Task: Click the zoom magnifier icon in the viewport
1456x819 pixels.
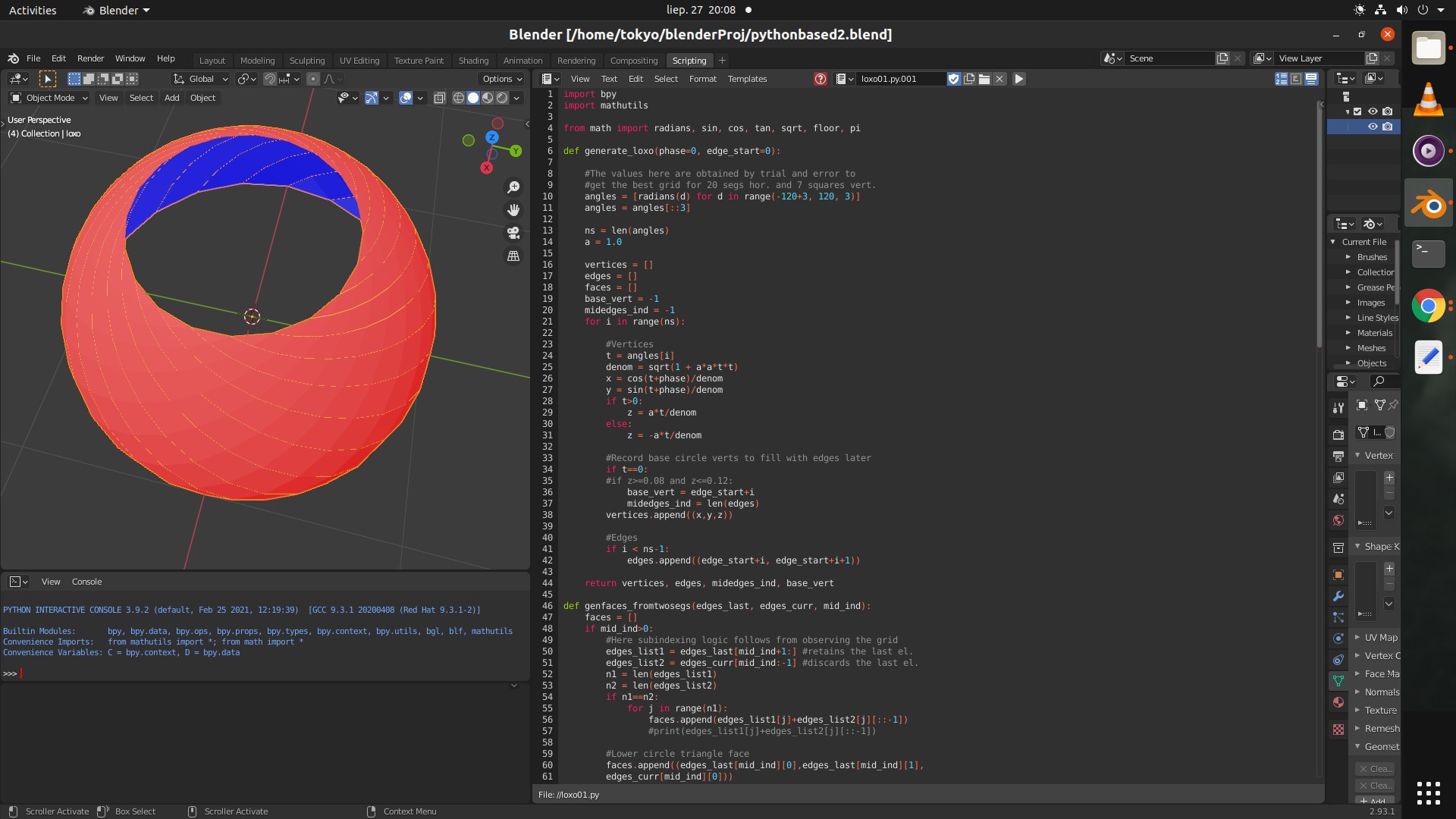Action: coord(513,187)
